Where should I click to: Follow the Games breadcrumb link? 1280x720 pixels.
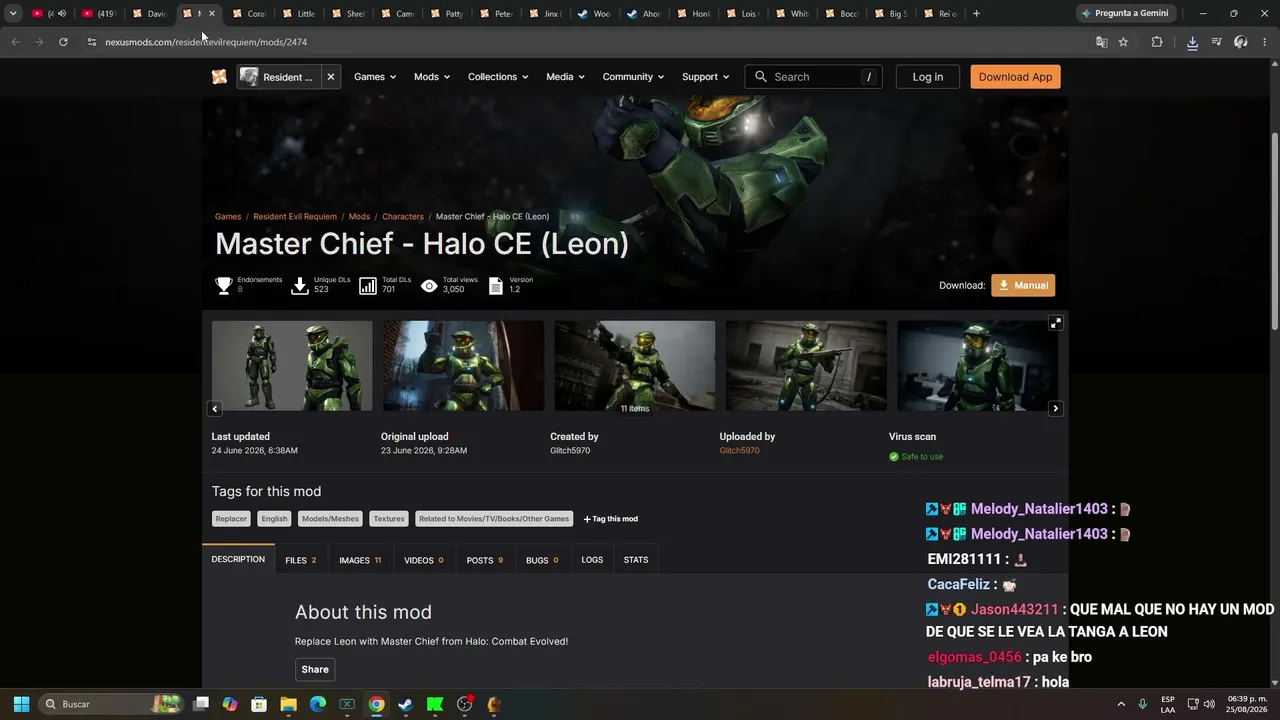tap(228, 217)
